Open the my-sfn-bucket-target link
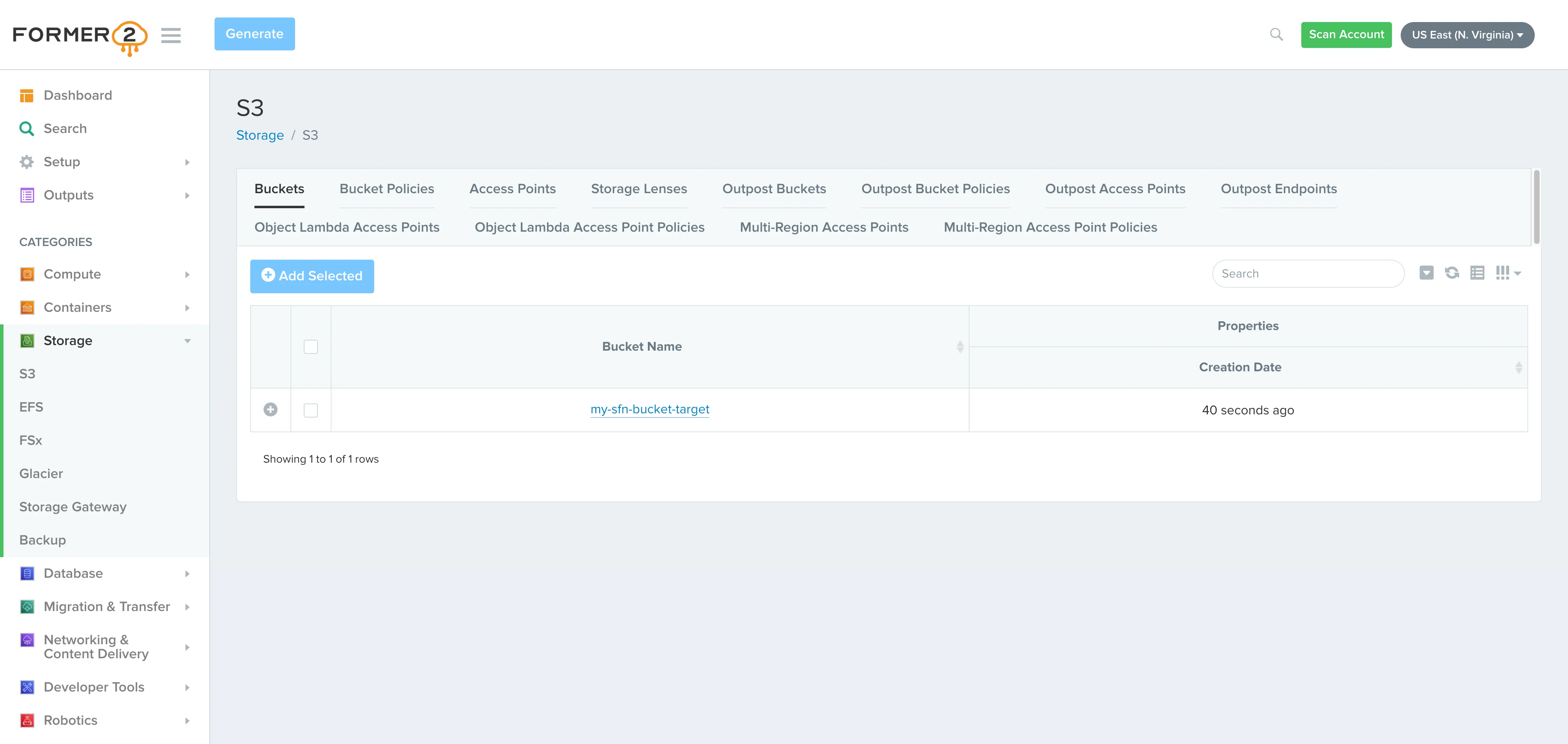Screen dimensions: 1568x744 pyautogui.click(x=650, y=409)
